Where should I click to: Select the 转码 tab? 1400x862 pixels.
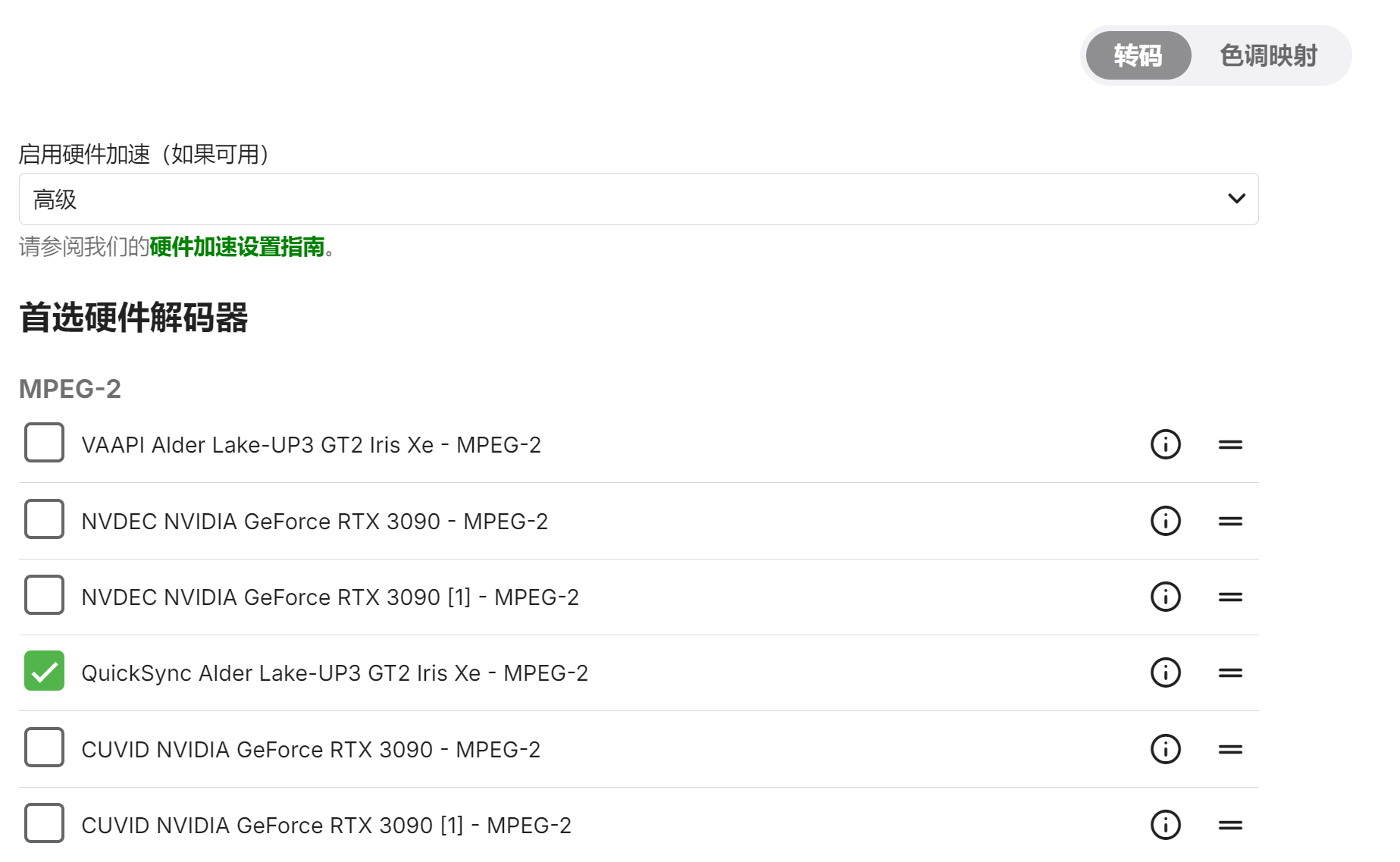pos(1138,55)
